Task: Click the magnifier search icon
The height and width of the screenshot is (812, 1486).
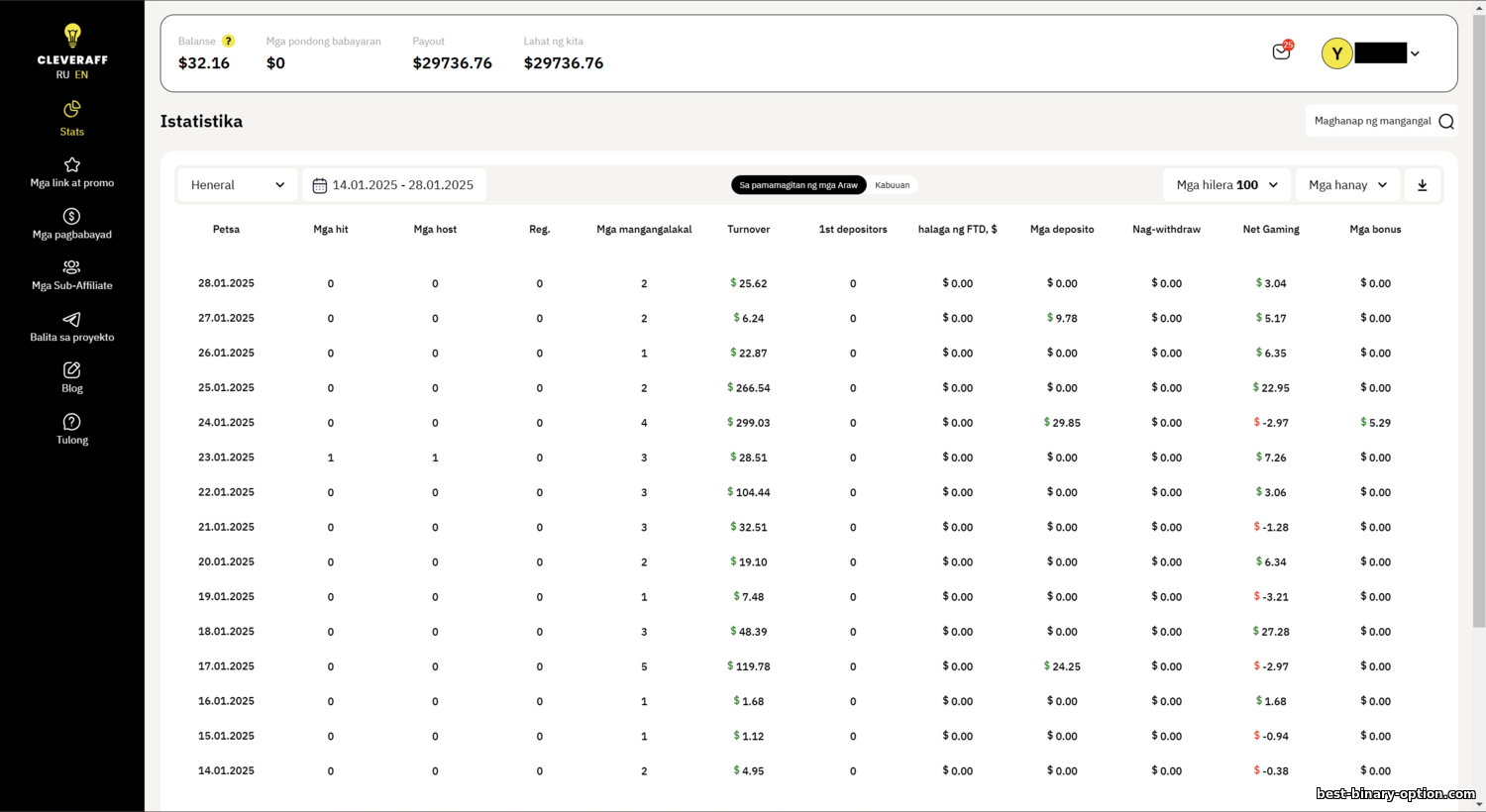Action: click(1446, 121)
